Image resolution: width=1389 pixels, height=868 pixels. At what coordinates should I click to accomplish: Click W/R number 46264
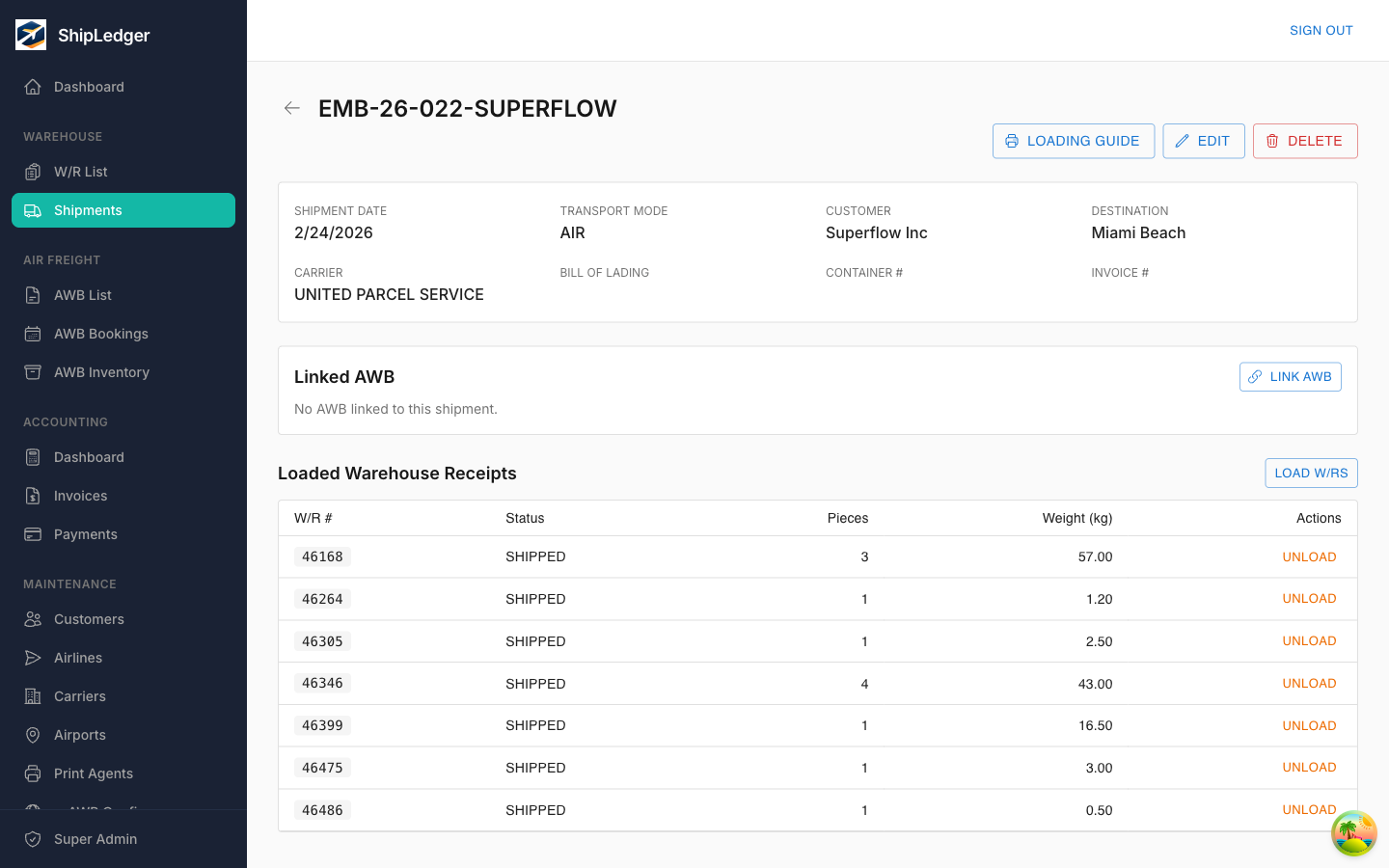tap(322, 599)
